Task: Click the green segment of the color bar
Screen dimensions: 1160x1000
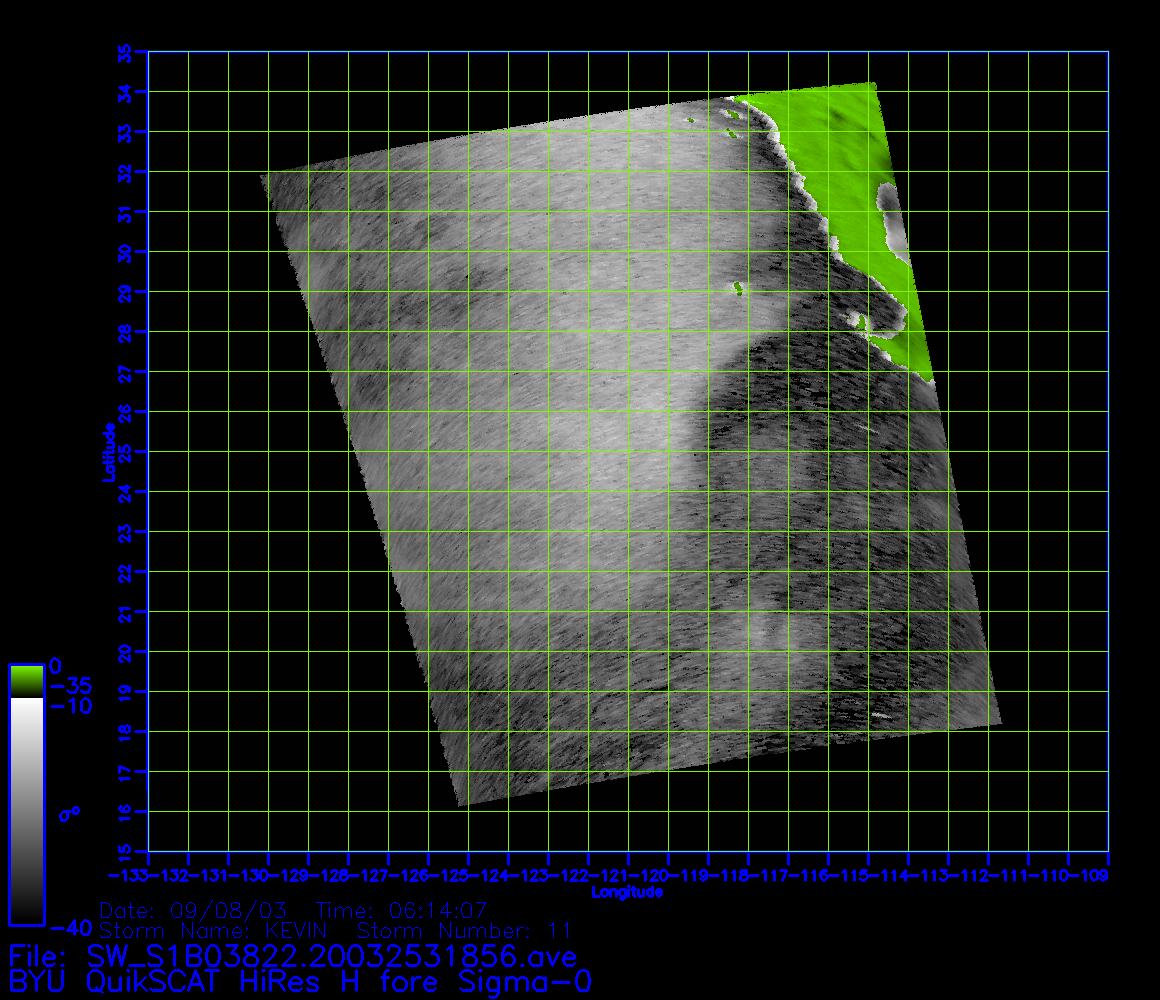Action: click(x=26, y=681)
